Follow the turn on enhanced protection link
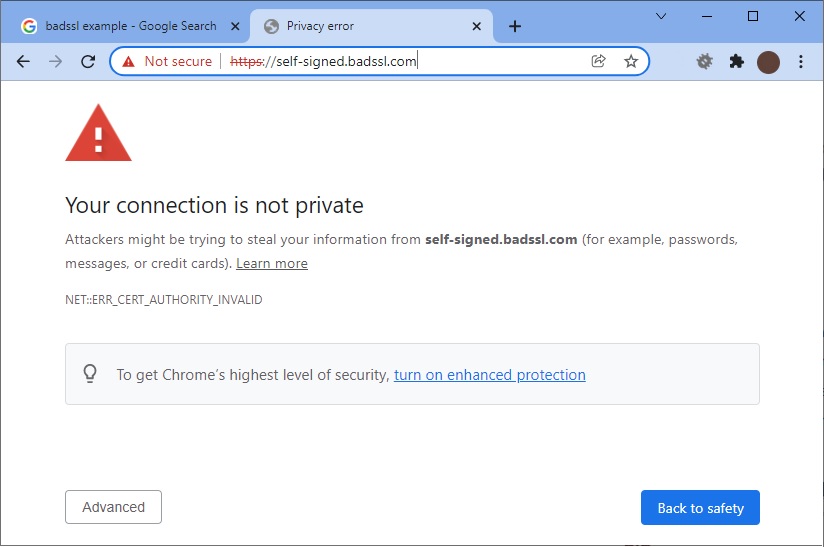 [x=490, y=375]
